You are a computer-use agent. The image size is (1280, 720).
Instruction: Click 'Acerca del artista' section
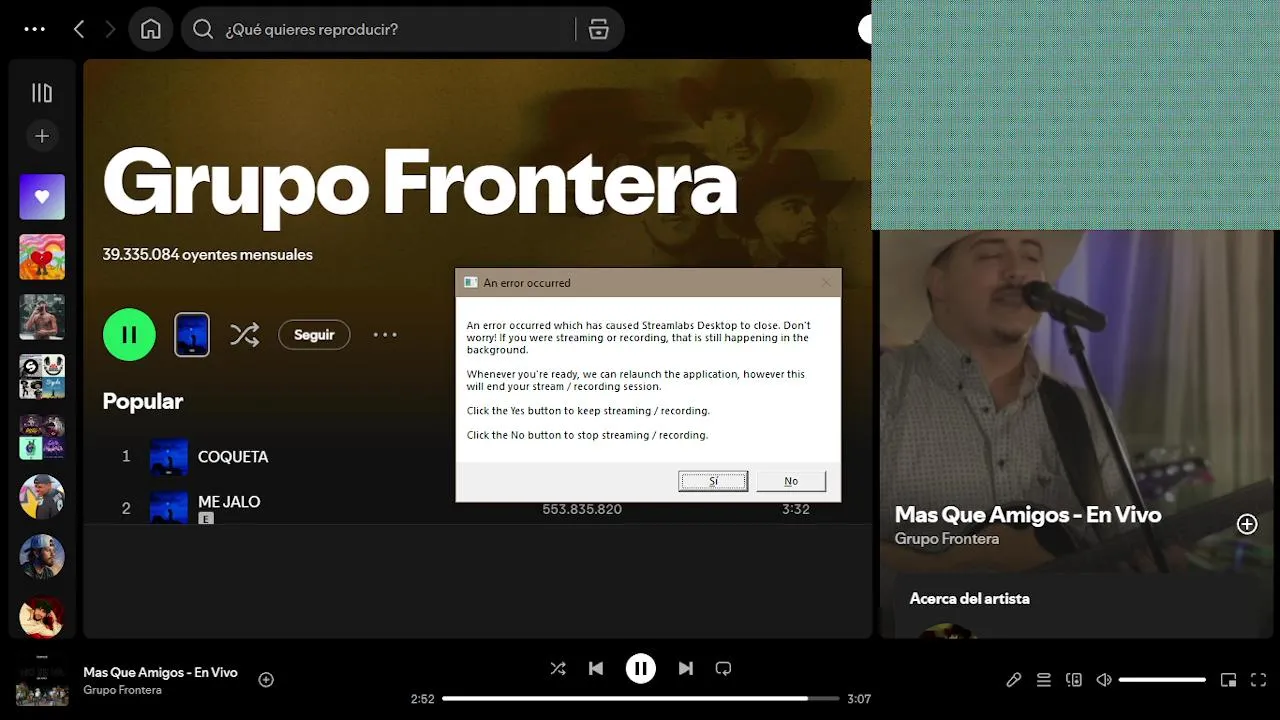(x=969, y=599)
